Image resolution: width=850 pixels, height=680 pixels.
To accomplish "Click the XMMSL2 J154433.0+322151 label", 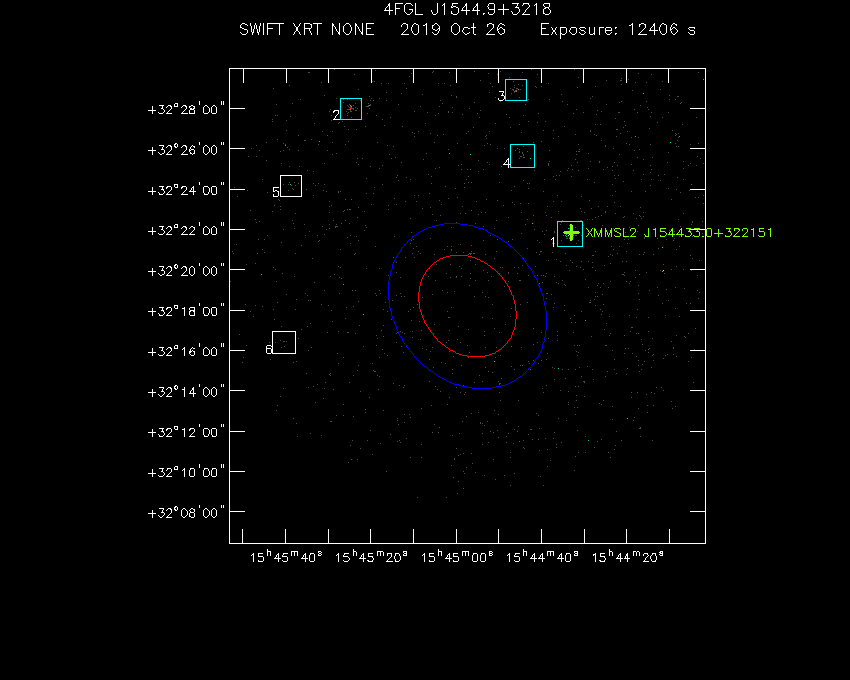I will click(x=679, y=233).
